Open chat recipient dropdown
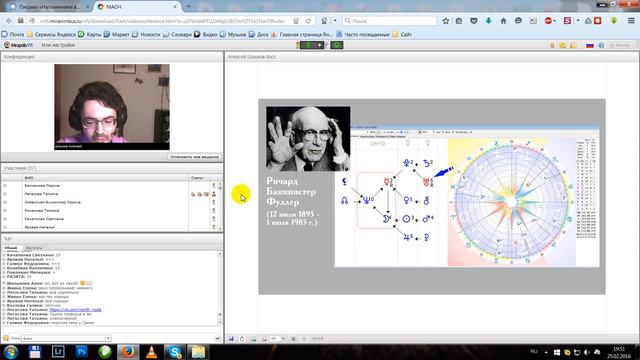The height and width of the screenshot is (360, 640). tap(108, 338)
